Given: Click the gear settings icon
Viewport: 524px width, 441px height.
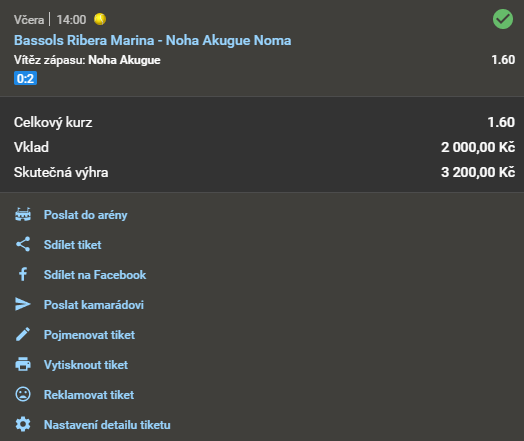Looking at the screenshot, I should 23,424.
